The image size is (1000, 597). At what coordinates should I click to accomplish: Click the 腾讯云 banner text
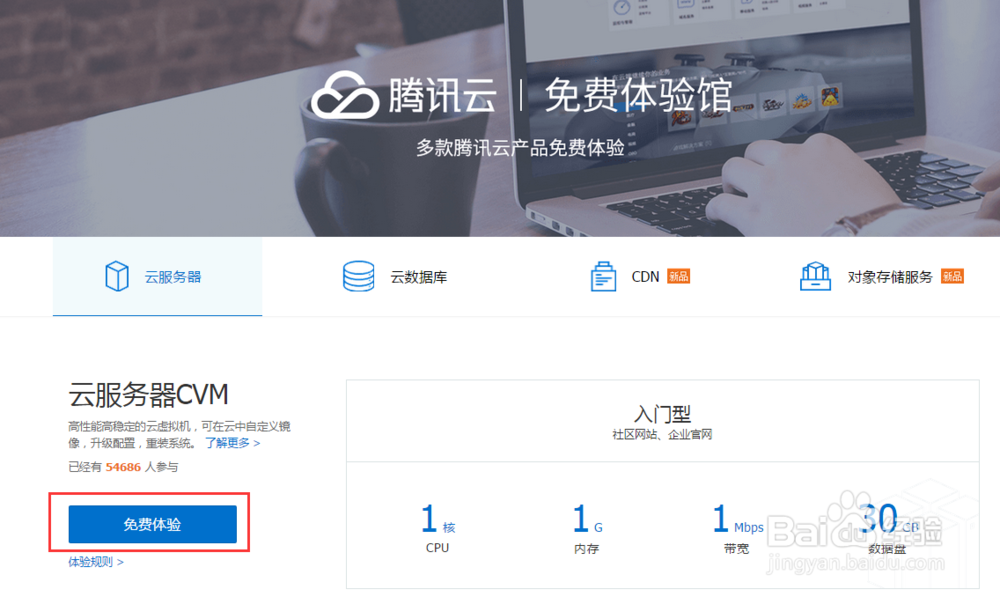coord(442,96)
